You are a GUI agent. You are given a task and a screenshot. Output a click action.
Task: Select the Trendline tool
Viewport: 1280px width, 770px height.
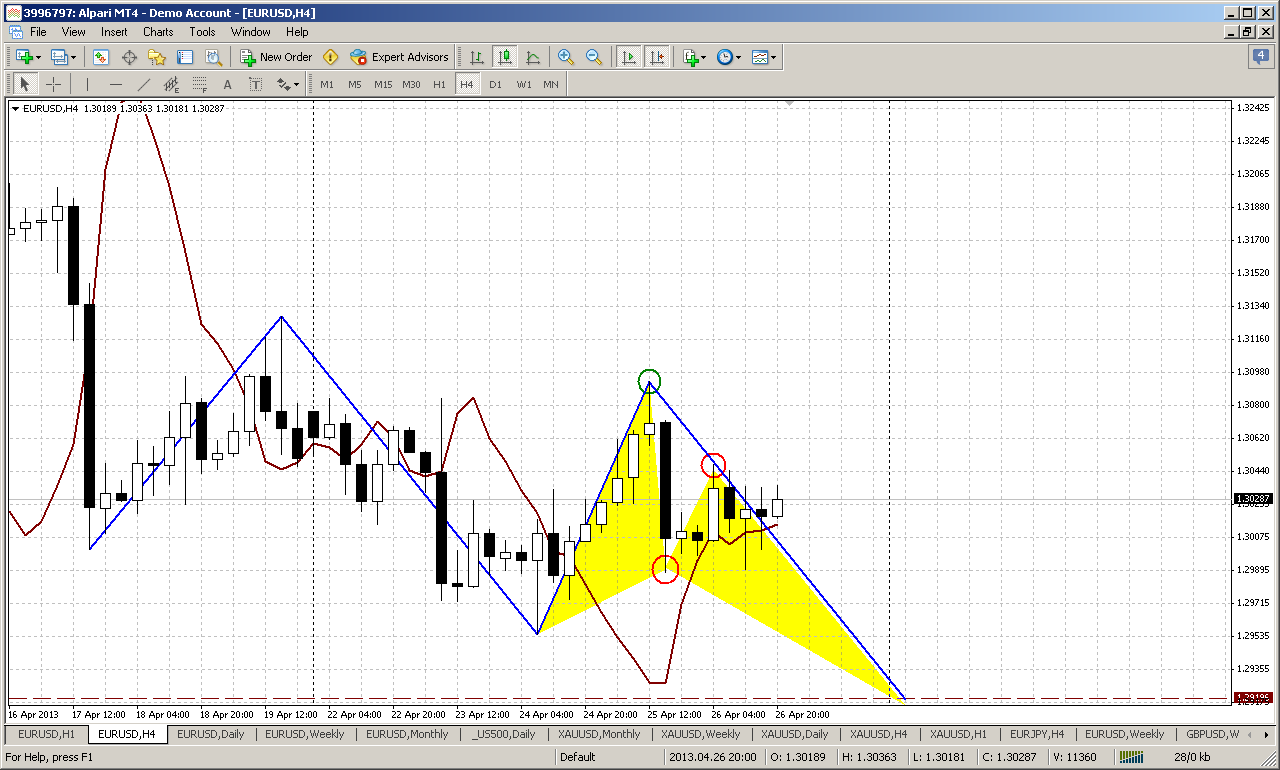144,84
